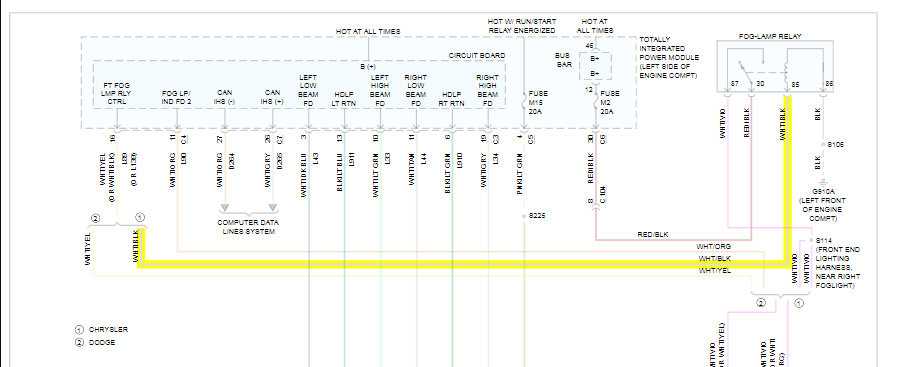Select the HDLP RT RTN label
The image size is (900, 367).
(x=452, y=99)
